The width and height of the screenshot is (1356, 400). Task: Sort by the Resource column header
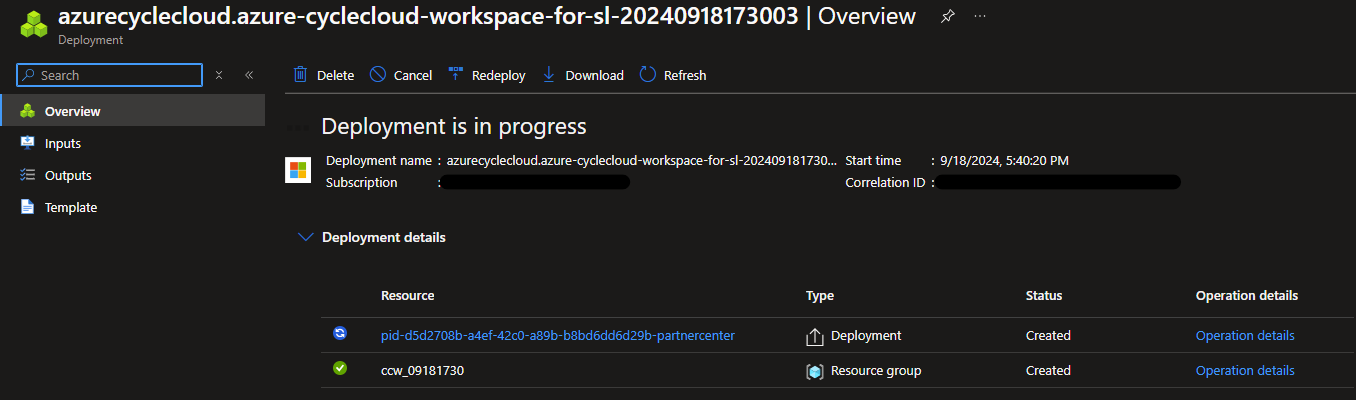[x=407, y=296]
